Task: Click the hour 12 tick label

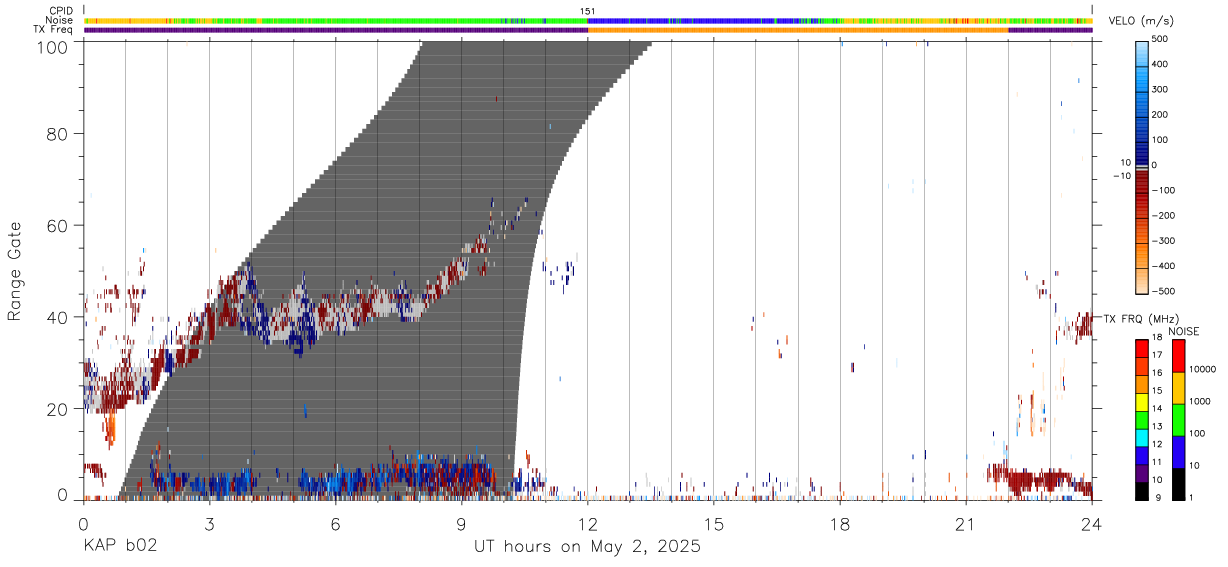Action: pyautogui.click(x=588, y=524)
